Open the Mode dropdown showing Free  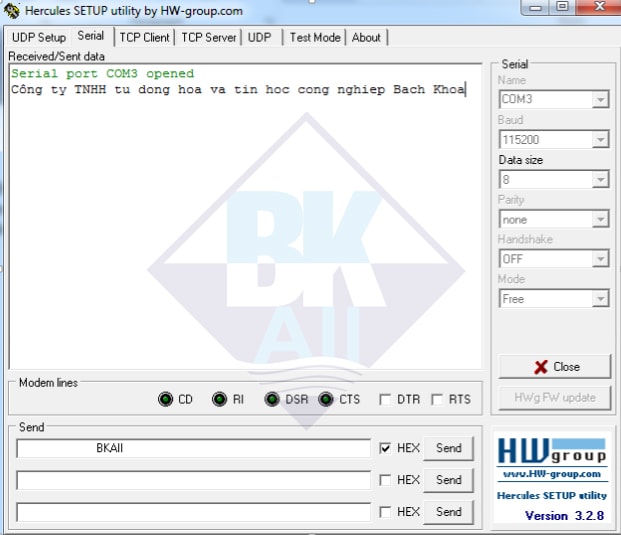pyautogui.click(x=600, y=299)
